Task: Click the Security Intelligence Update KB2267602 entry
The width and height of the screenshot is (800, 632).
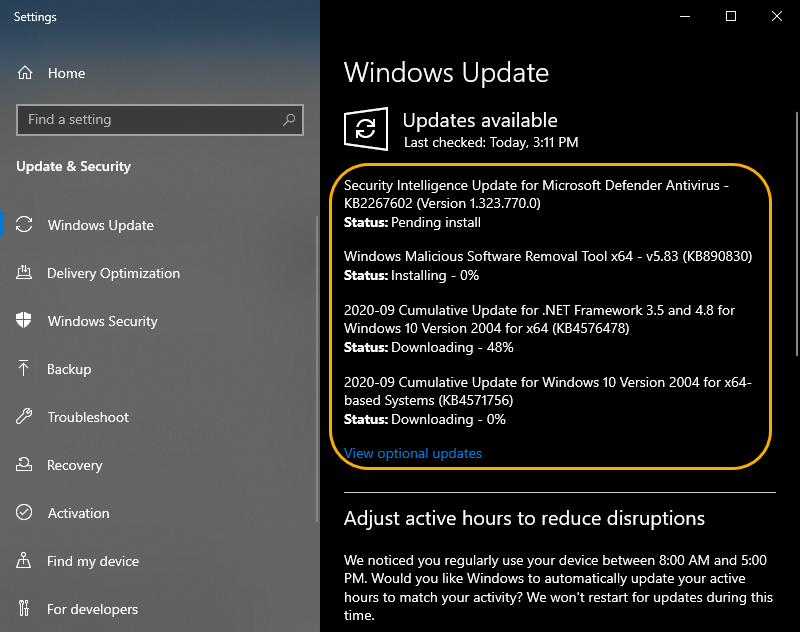Action: [536, 194]
